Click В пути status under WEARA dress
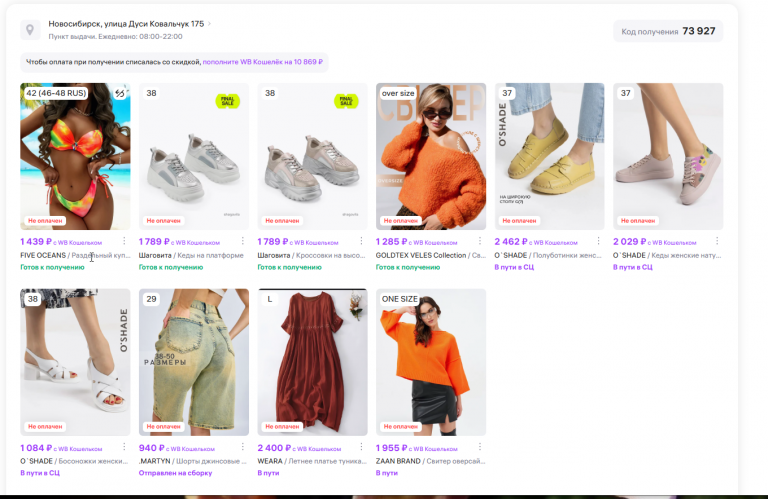The image size is (768, 499). tap(268, 473)
